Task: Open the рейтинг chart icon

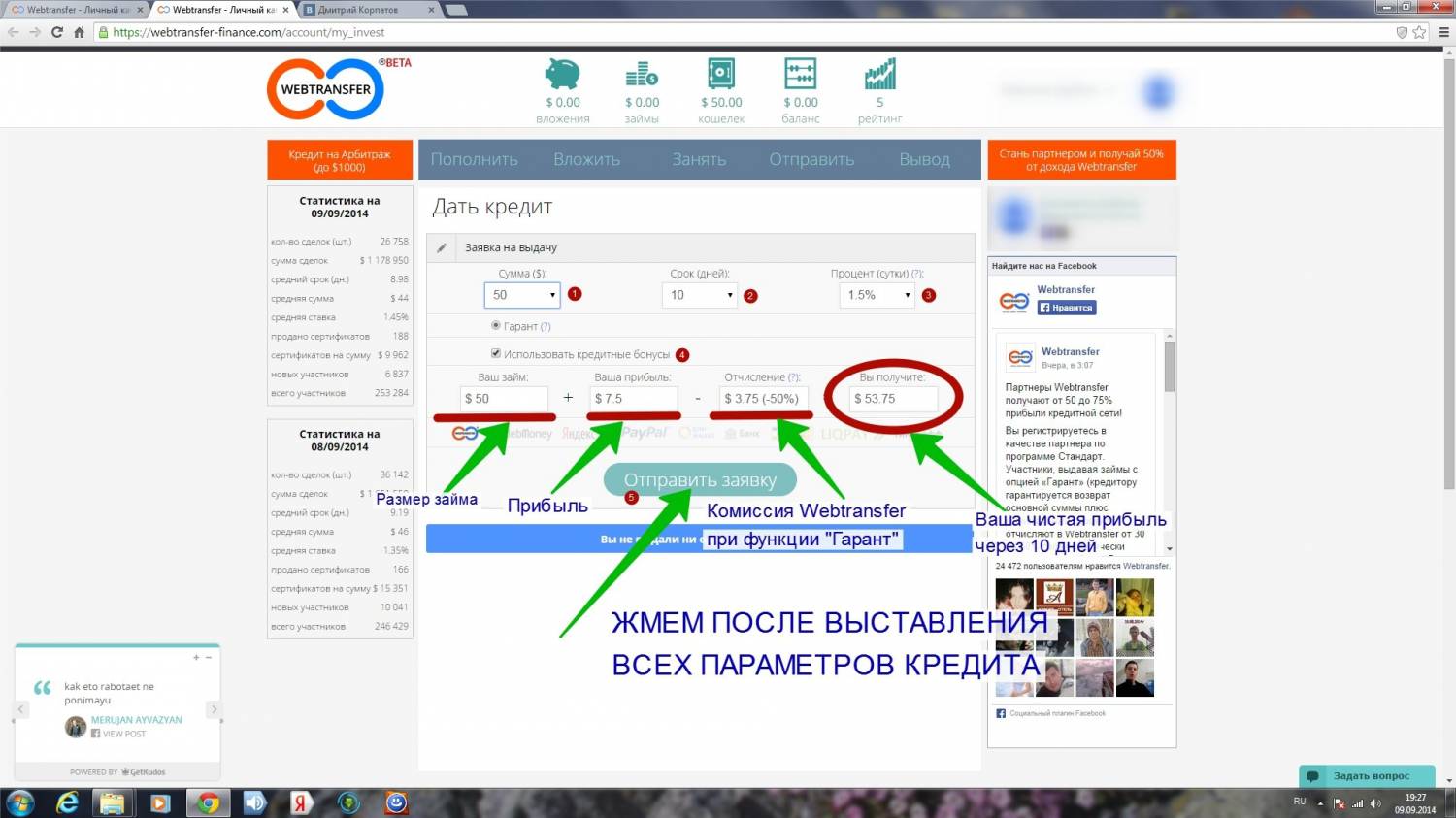Action: [x=880, y=74]
